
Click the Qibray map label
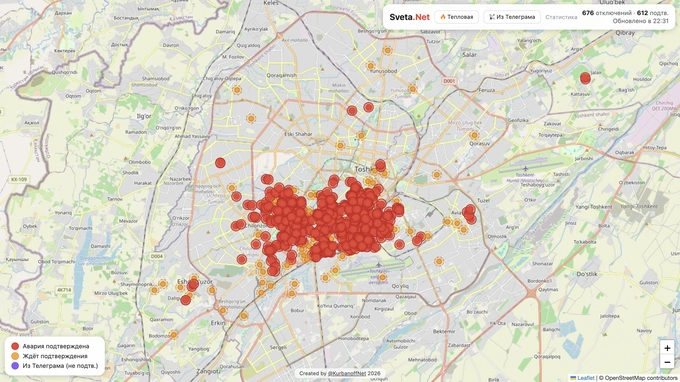point(625,33)
